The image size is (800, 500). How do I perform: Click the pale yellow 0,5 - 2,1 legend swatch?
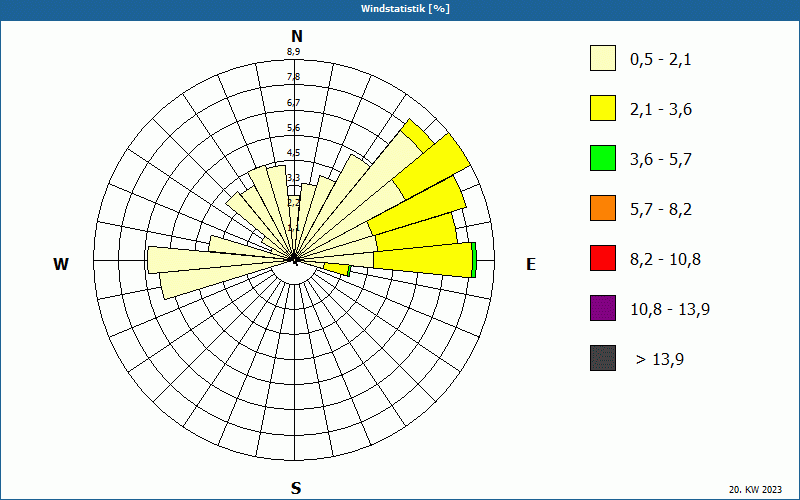(603, 58)
